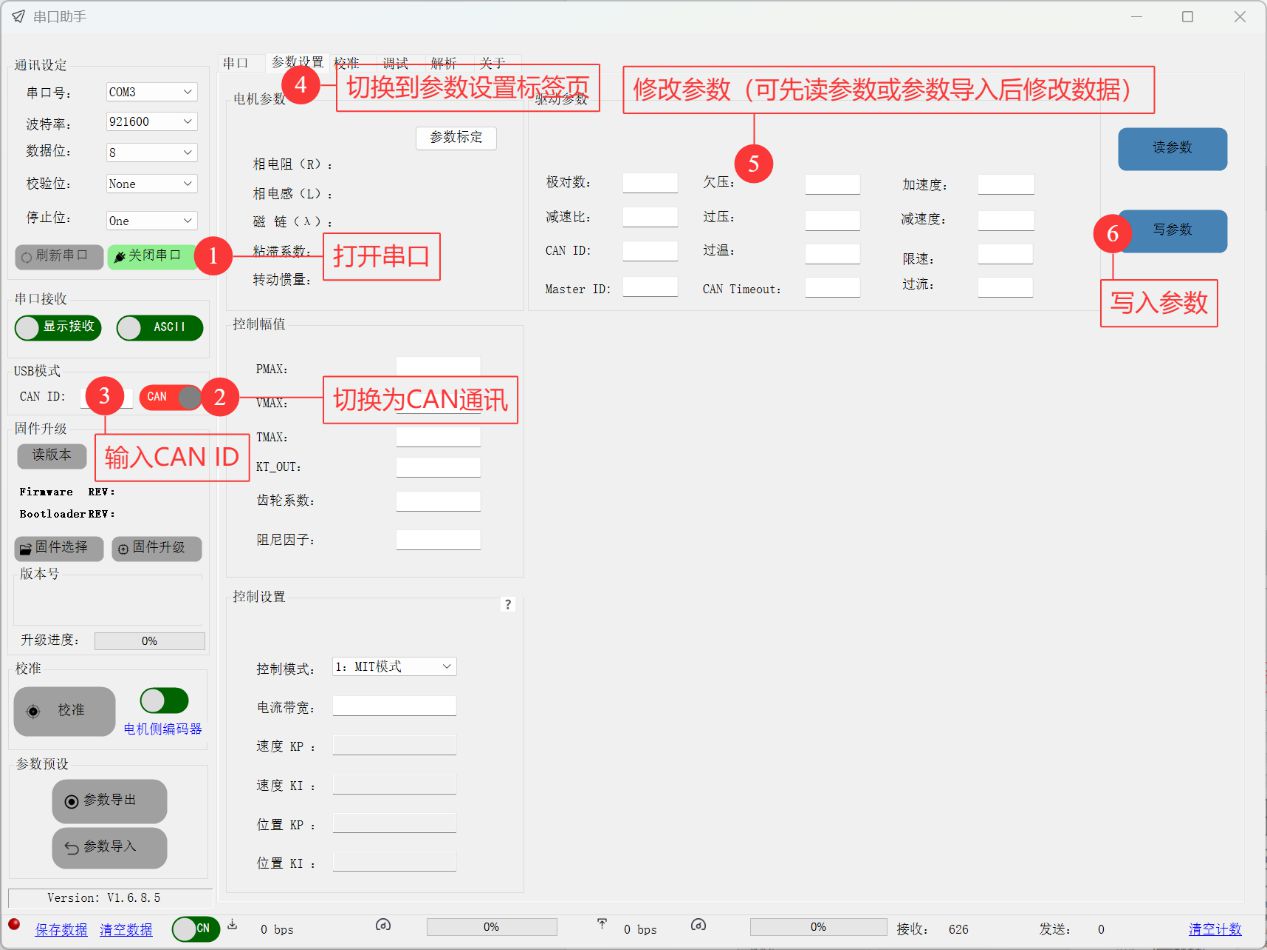Viewport: 1267px width, 950px height.
Task: Click the 参数导出 export icon button
Action: tap(109, 801)
